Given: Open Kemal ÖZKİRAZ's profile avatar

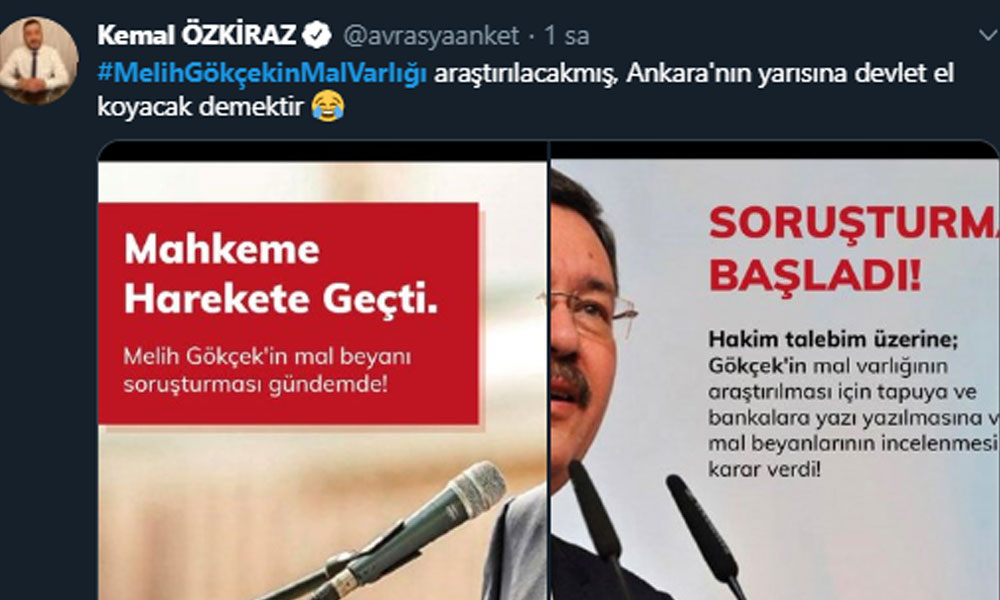Looking at the screenshot, I should (x=38, y=60).
